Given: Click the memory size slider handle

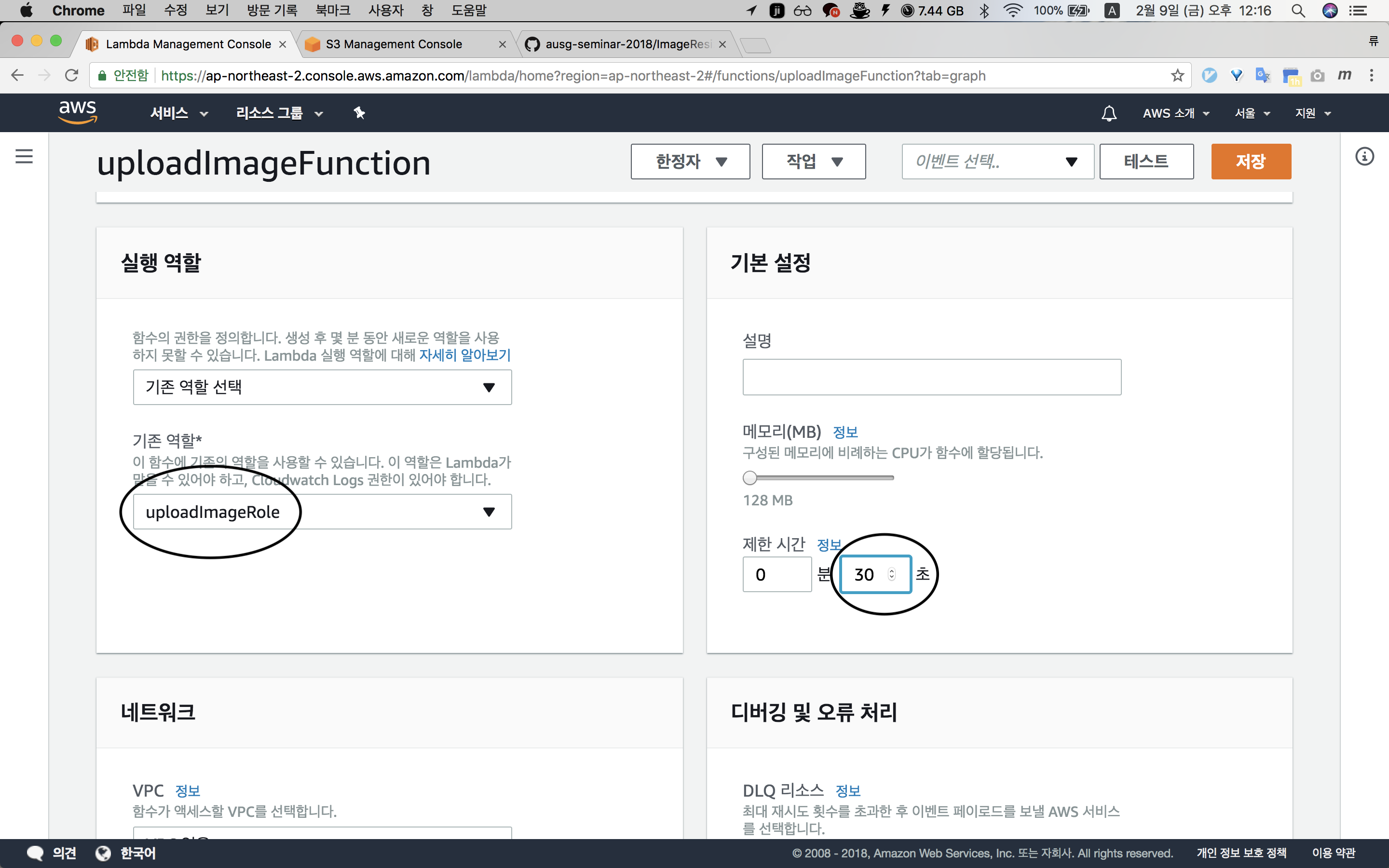Looking at the screenshot, I should [x=749, y=477].
